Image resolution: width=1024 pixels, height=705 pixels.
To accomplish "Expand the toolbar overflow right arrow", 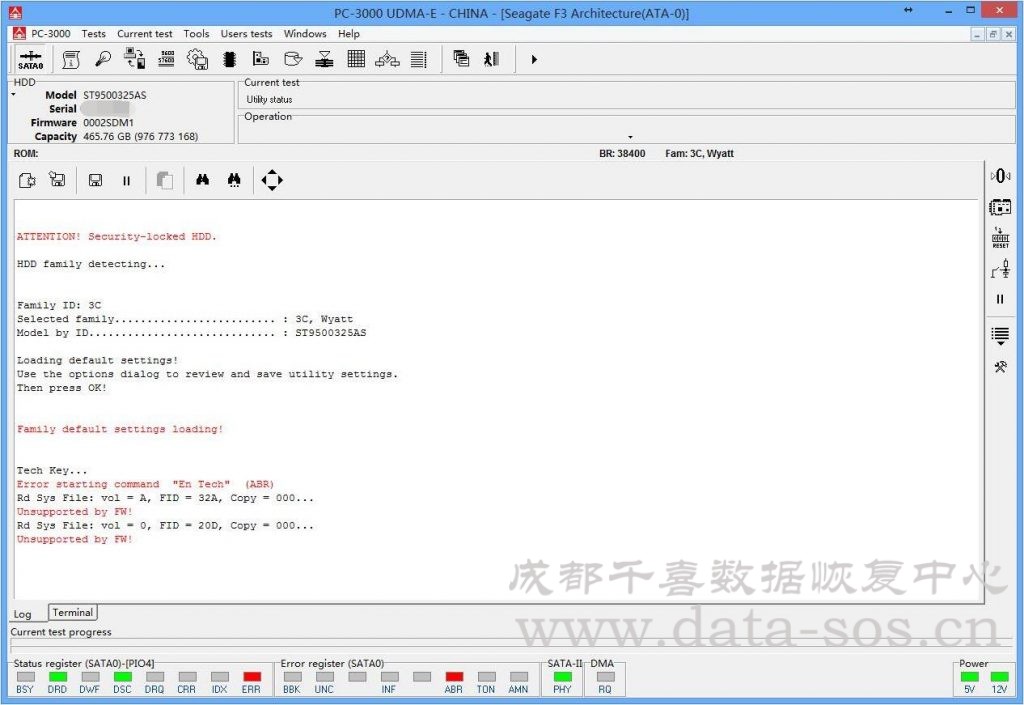I will 534,59.
